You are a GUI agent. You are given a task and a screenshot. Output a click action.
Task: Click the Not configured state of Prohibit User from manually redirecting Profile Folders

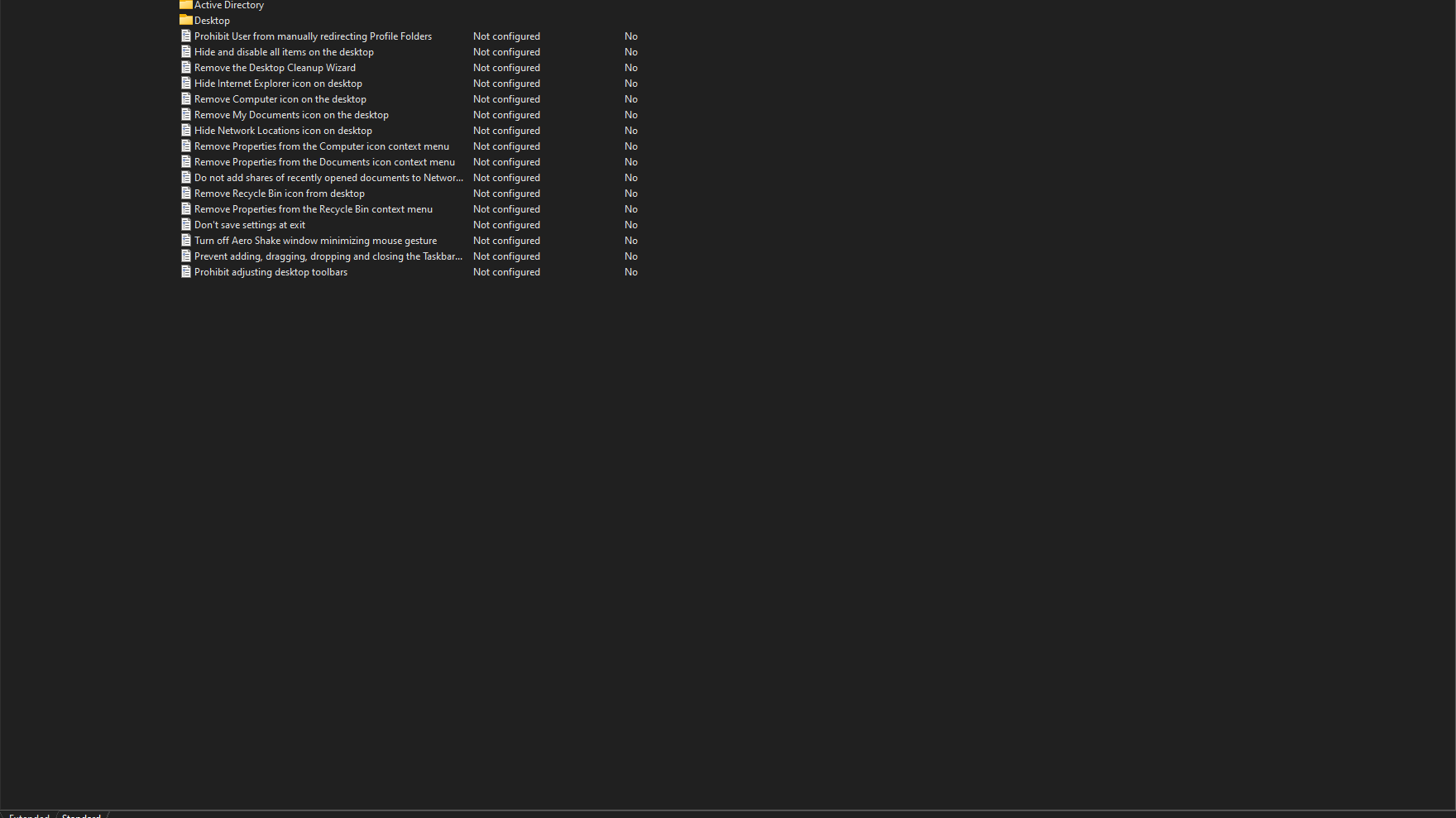tap(505, 36)
